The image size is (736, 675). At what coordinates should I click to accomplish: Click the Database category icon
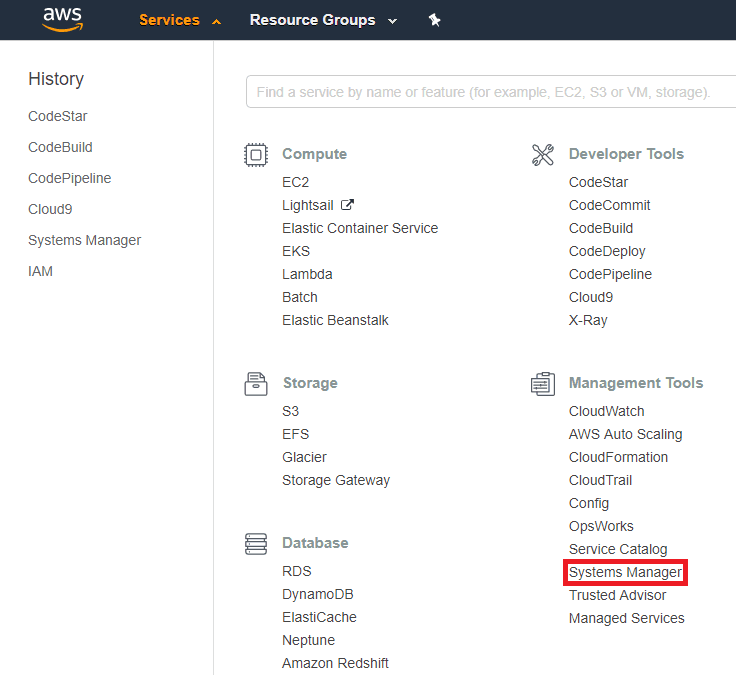pyautogui.click(x=256, y=544)
